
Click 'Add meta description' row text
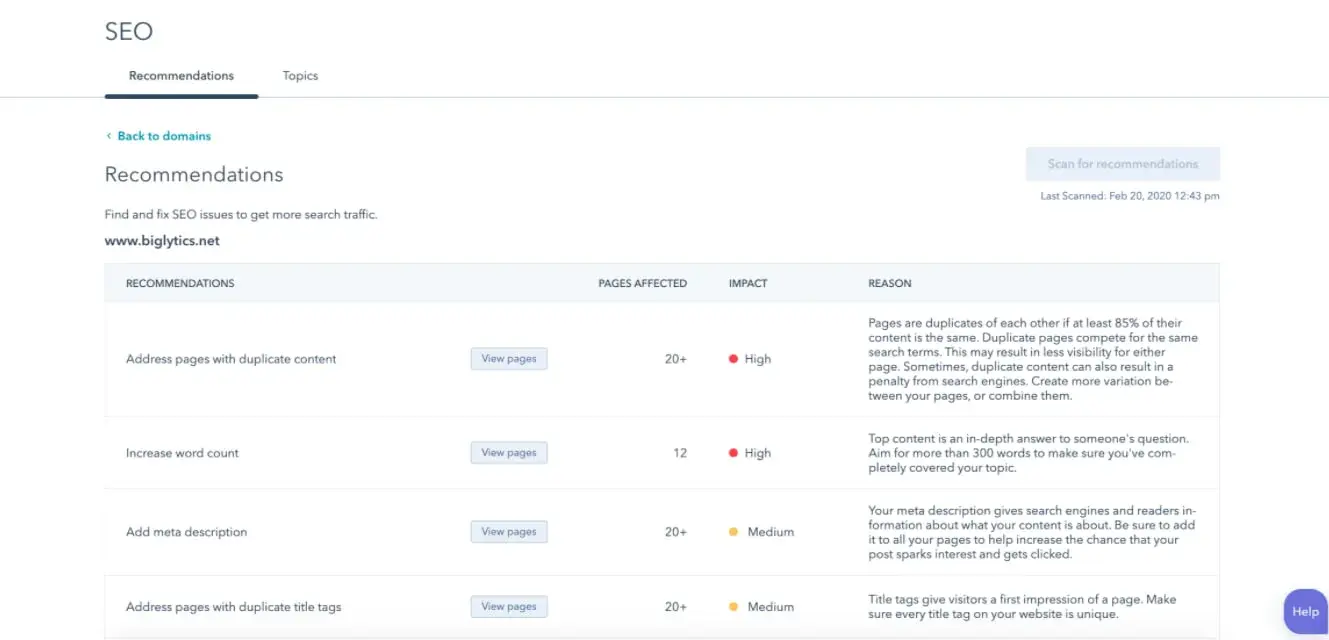pyautogui.click(x=186, y=532)
